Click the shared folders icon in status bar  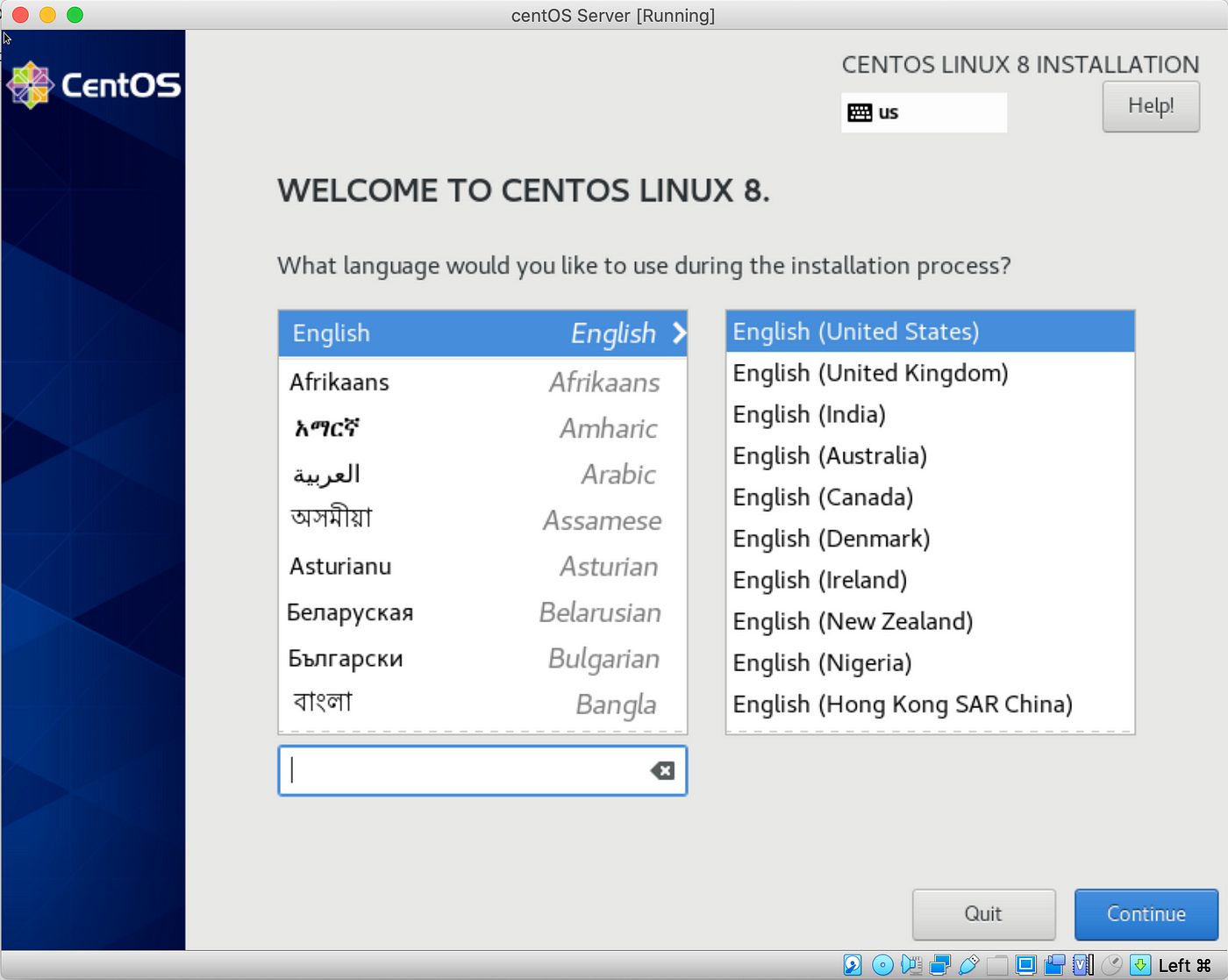997,965
